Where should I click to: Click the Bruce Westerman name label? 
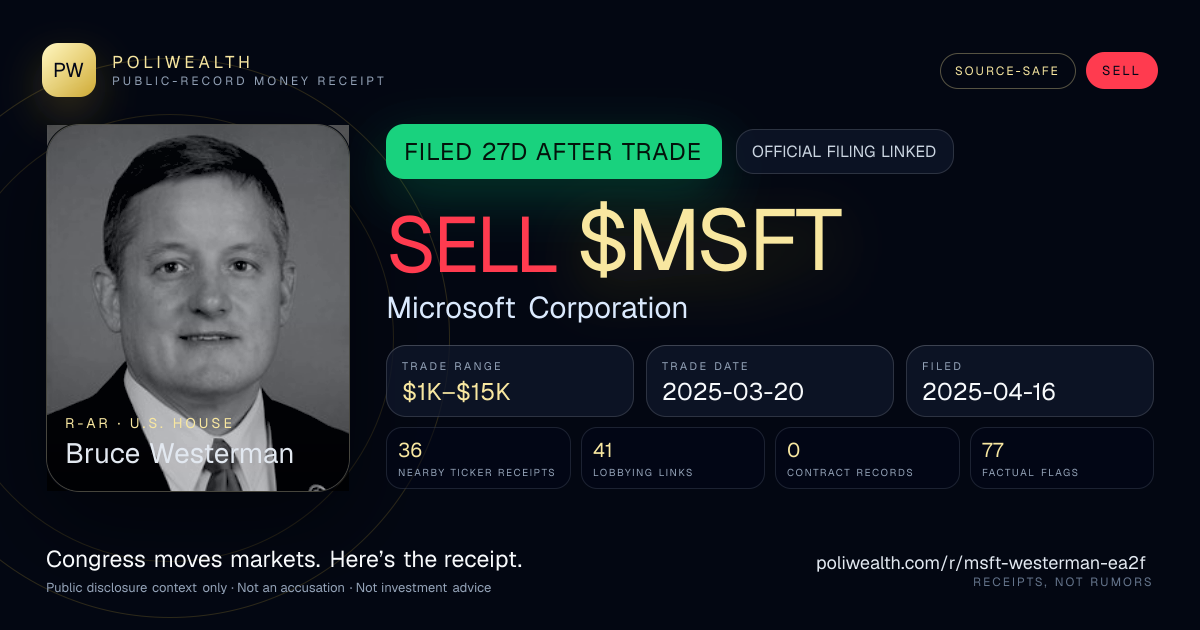[x=180, y=454]
